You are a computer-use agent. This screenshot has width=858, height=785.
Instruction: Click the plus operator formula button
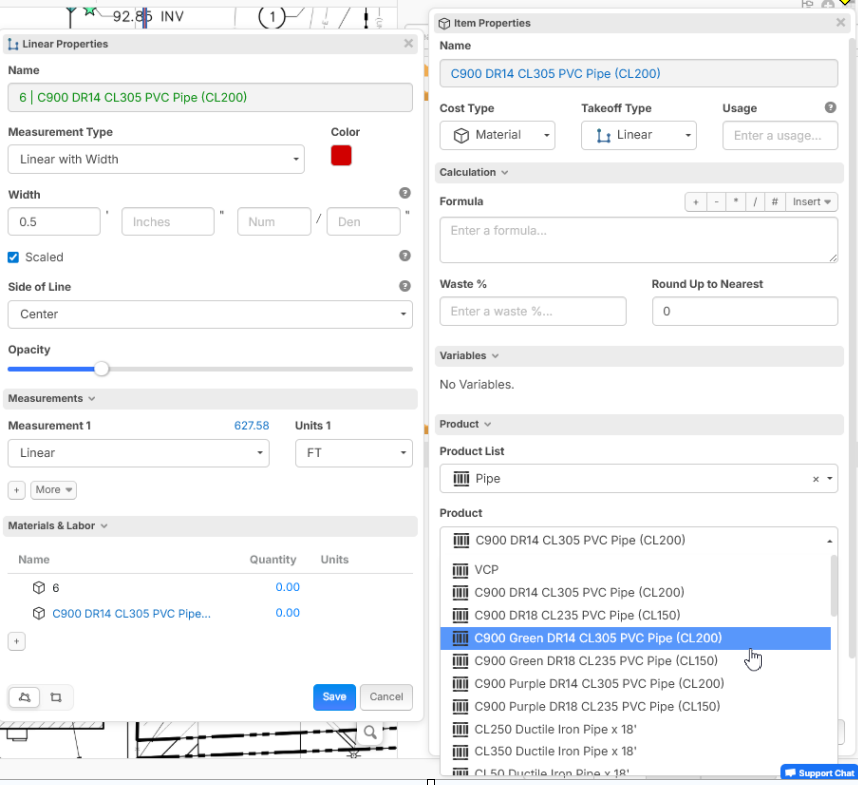(x=695, y=202)
